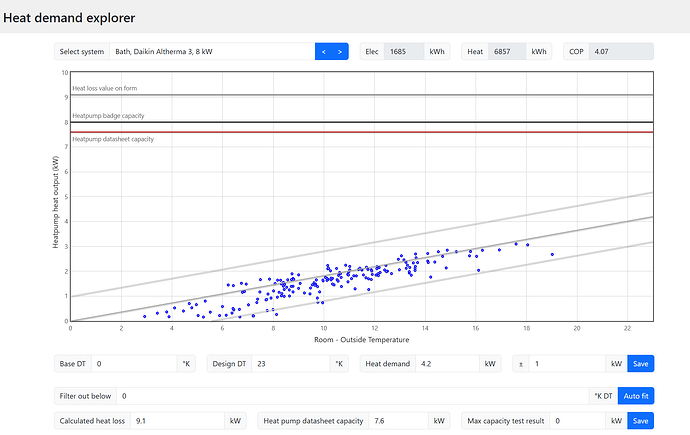This screenshot has width=690, height=435.
Task: Click the Elec kWh value box
Action: (405, 51)
